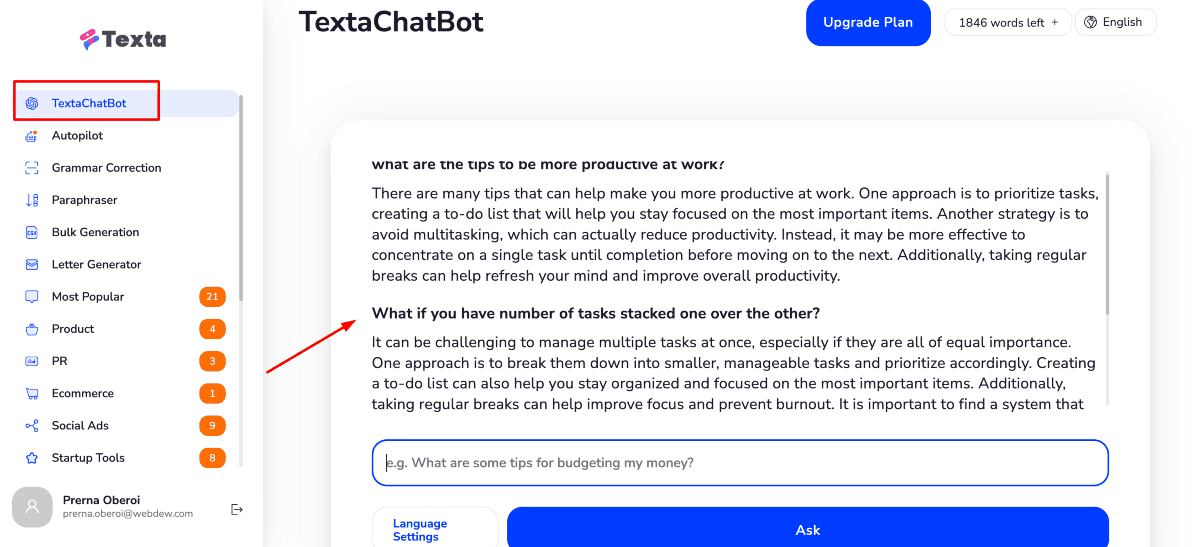The height and width of the screenshot is (547, 1200).
Task: Click the logout icon beside the user email
Action: pos(237,509)
